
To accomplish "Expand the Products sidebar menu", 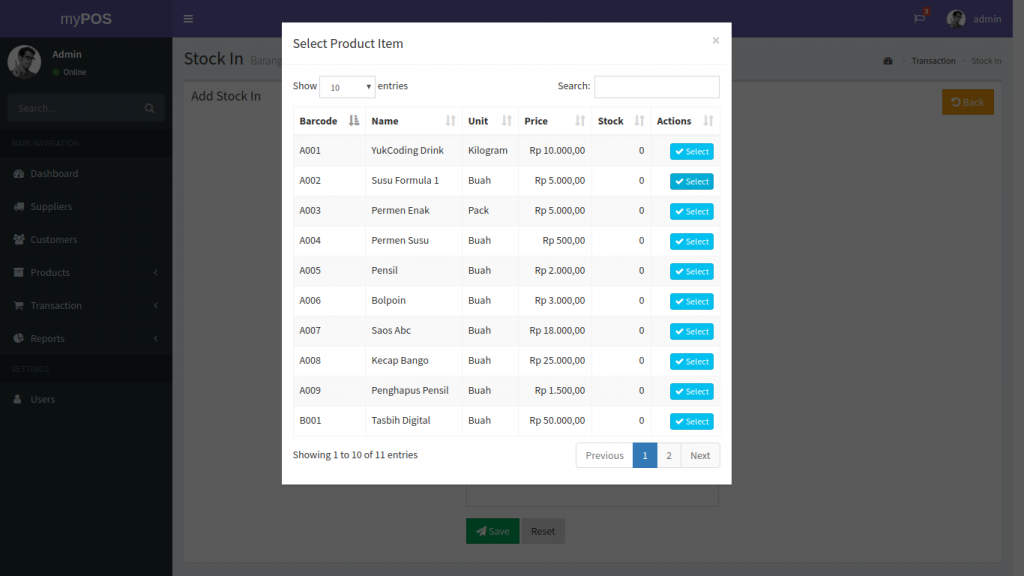I will (86, 272).
